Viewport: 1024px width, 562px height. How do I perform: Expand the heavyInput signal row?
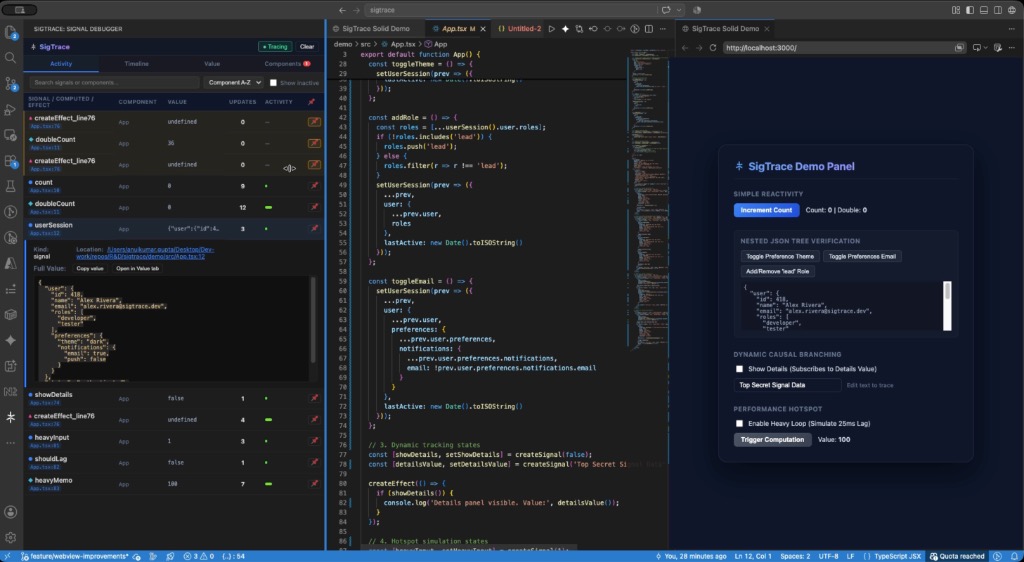(174, 441)
